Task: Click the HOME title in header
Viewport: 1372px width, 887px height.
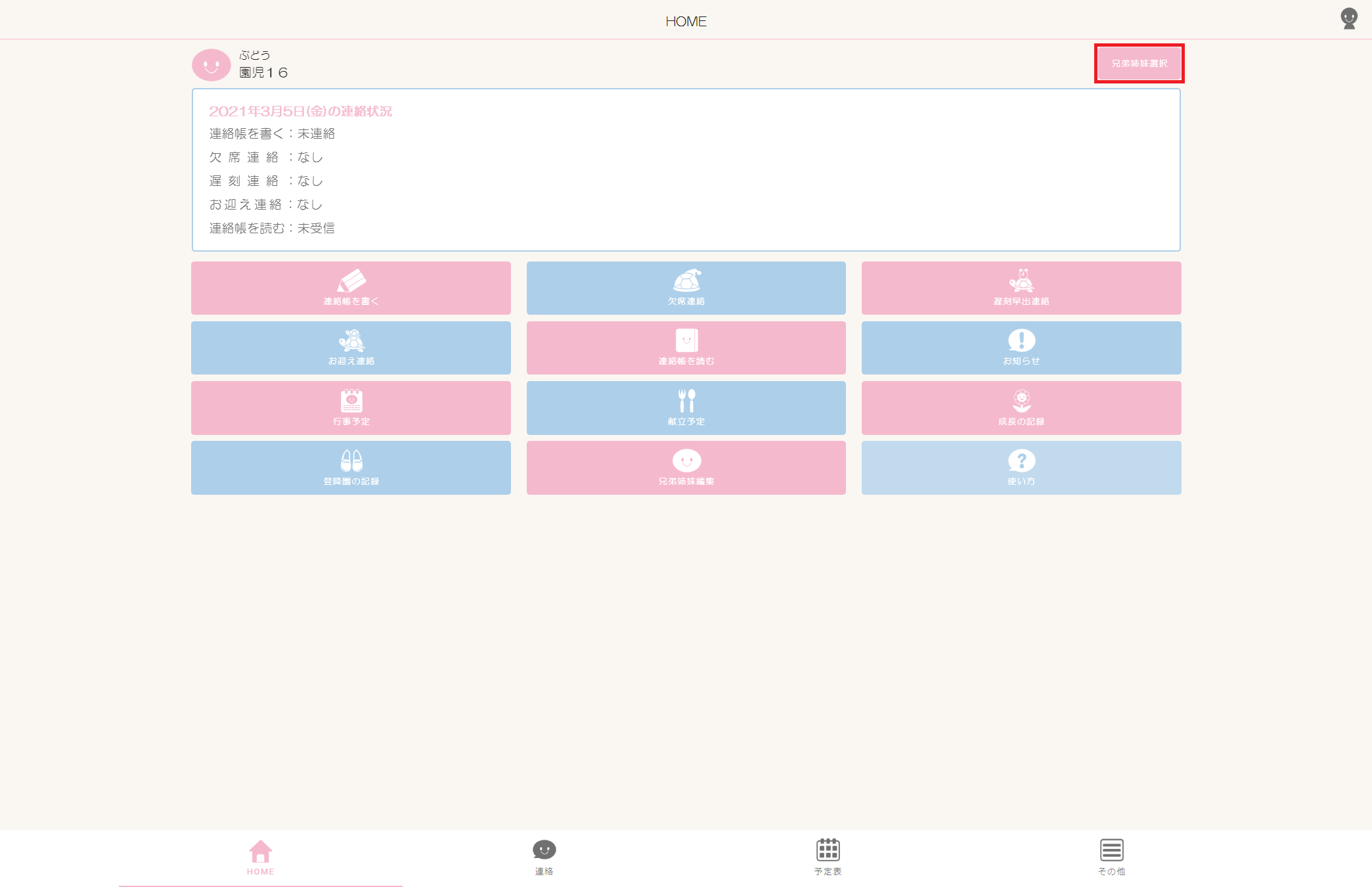Action: point(686,22)
